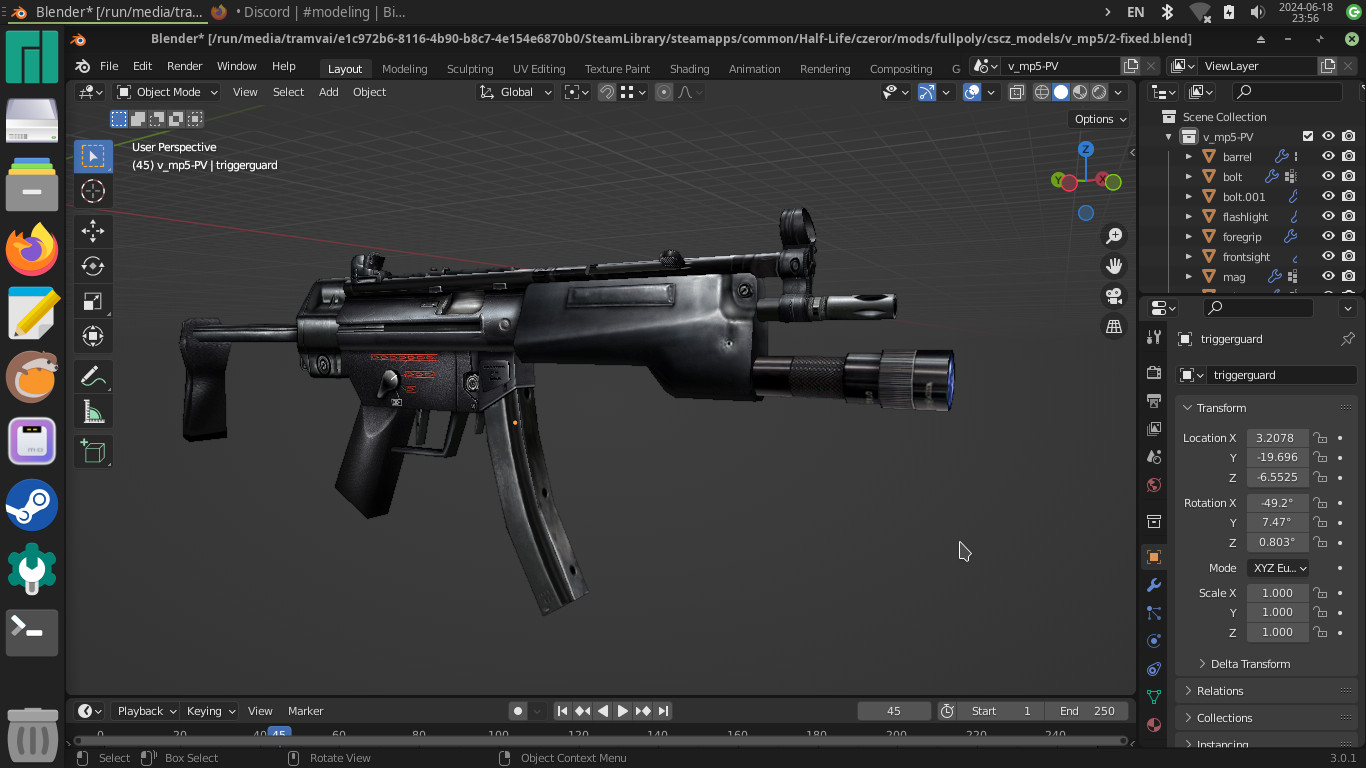1366x768 pixels.
Task: Open the Material properties tab
Action: [x=1154, y=724]
